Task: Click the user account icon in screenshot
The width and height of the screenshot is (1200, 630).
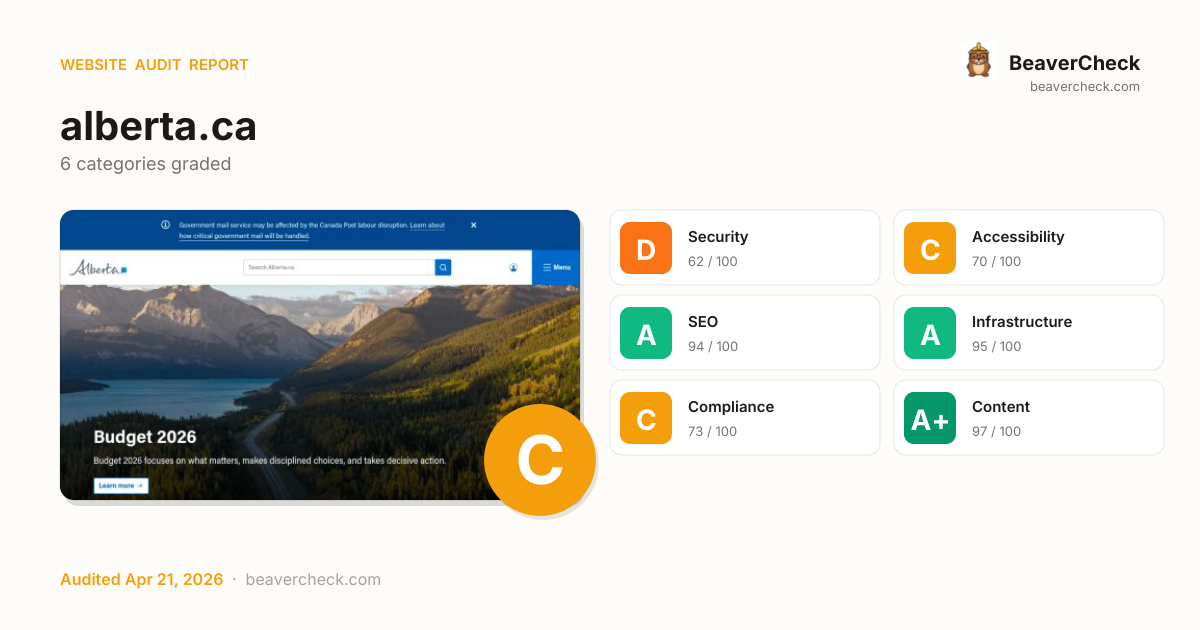Action: click(513, 267)
